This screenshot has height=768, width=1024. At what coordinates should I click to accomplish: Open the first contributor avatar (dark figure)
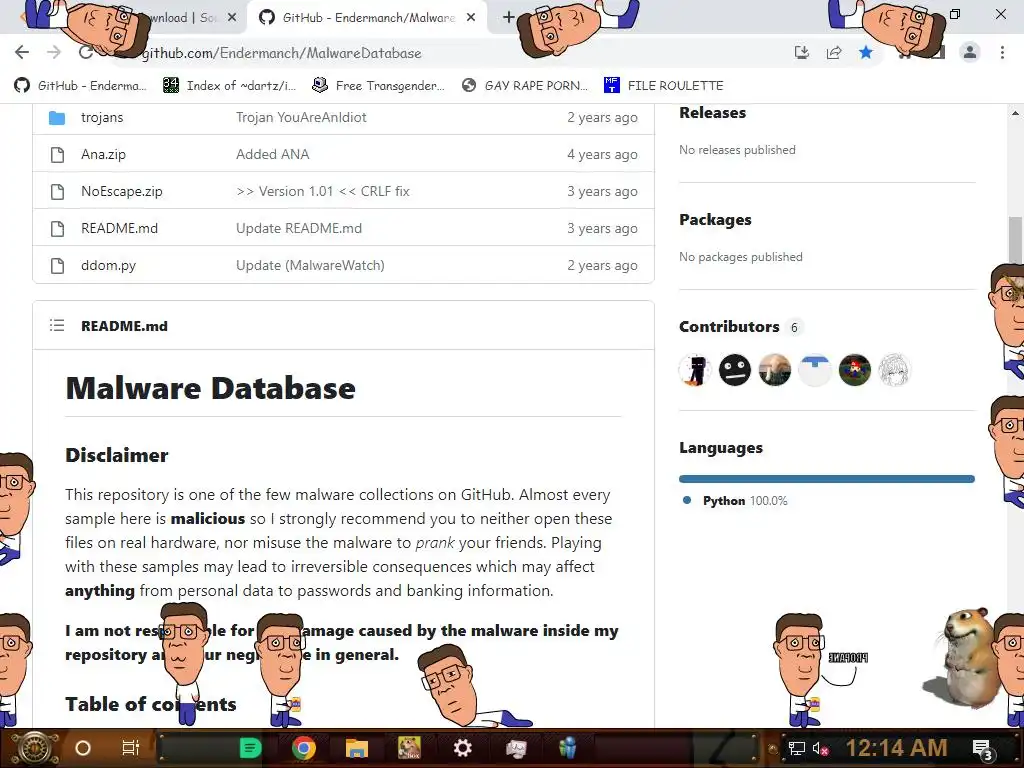(x=695, y=370)
